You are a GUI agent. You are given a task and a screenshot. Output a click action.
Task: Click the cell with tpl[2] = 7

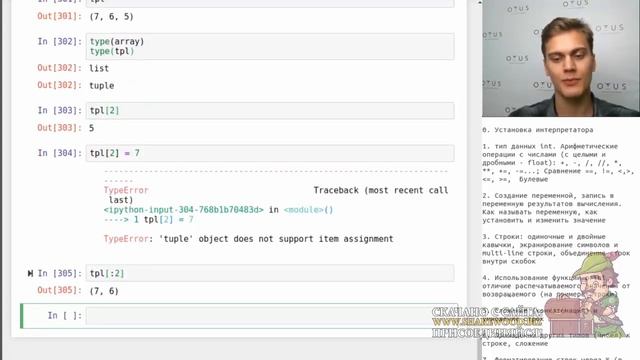pos(270,153)
